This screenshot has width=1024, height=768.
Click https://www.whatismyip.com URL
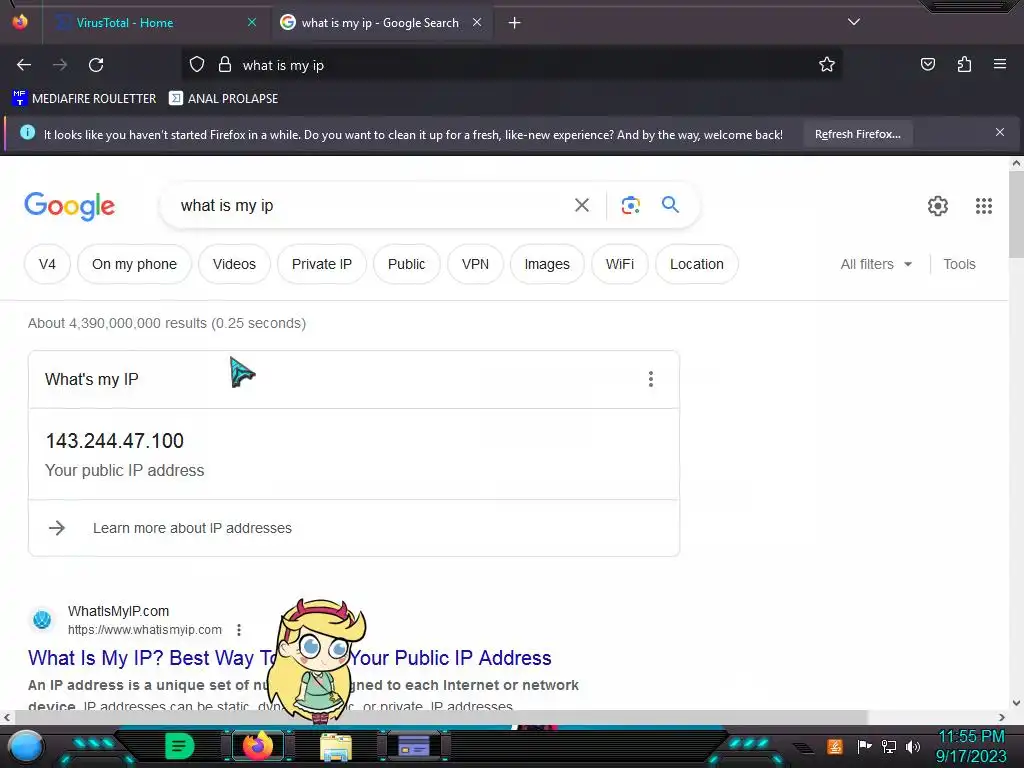click(x=145, y=630)
